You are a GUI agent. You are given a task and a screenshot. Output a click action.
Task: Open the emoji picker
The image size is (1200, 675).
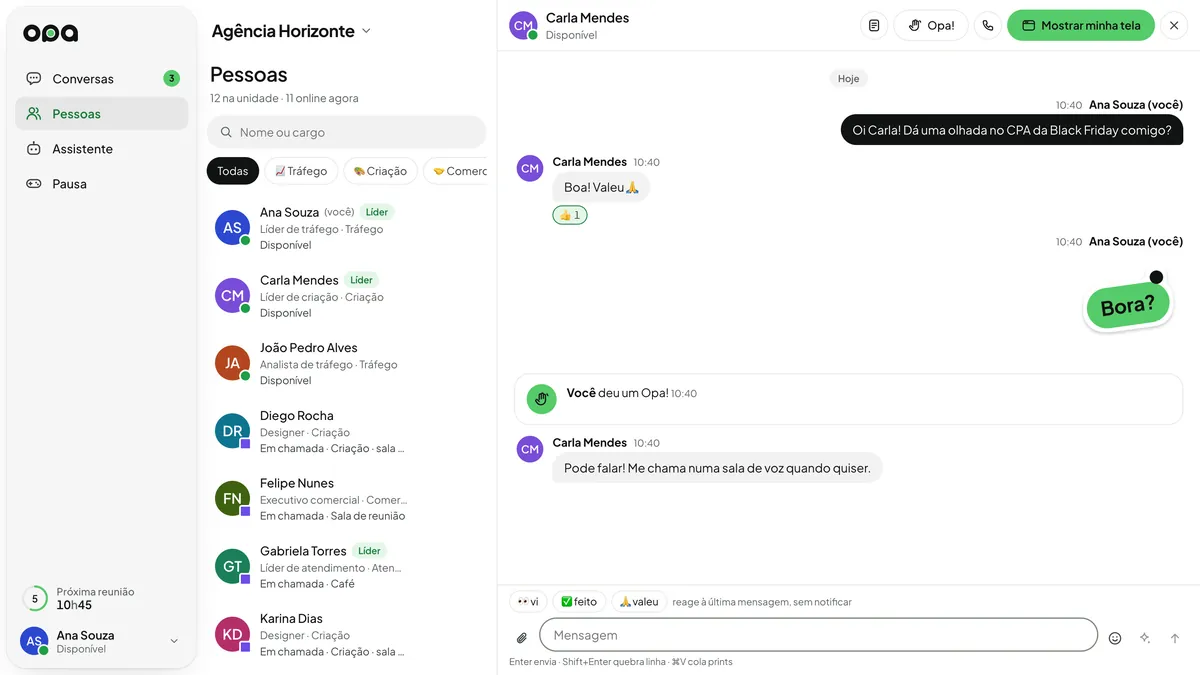point(1115,638)
